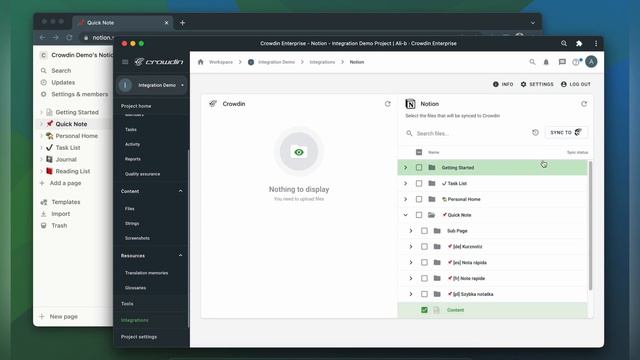Check the Getting Started folder checkbox
The image size is (640, 360).
(x=419, y=167)
